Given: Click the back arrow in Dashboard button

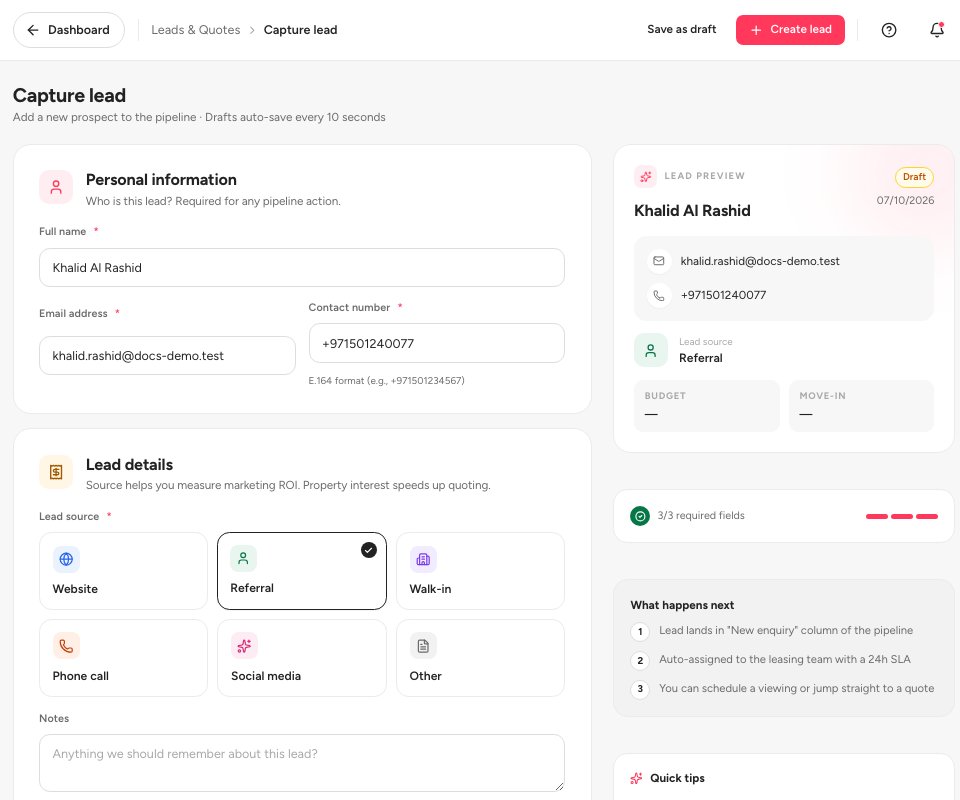Looking at the screenshot, I should pos(33,30).
